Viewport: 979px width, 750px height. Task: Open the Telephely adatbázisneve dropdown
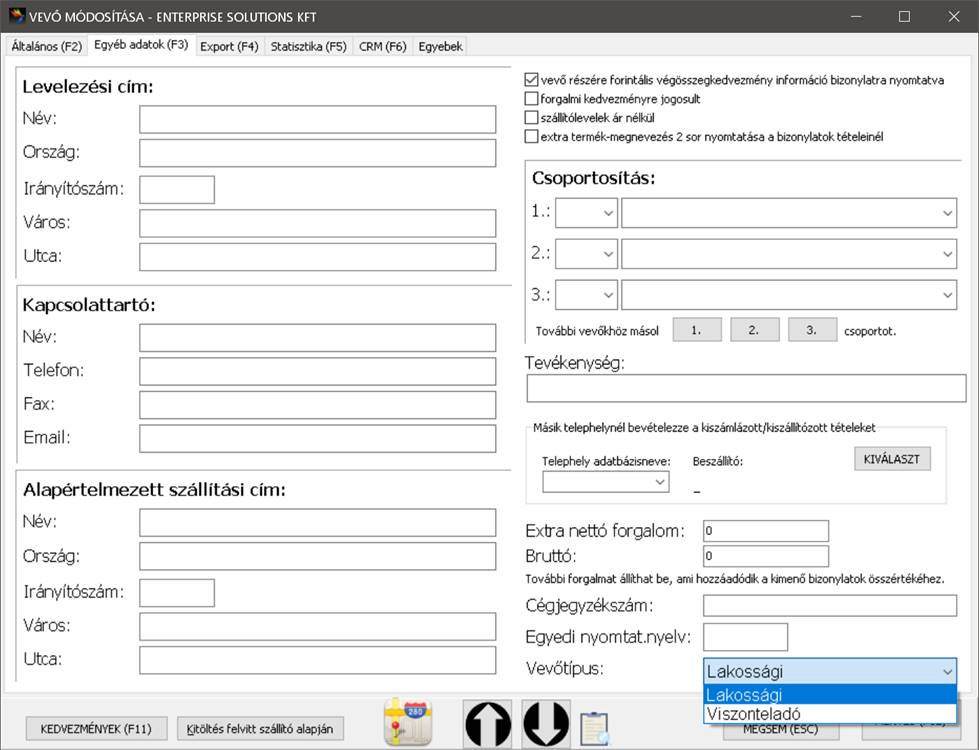pyautogui.click(x=606, y=482)
